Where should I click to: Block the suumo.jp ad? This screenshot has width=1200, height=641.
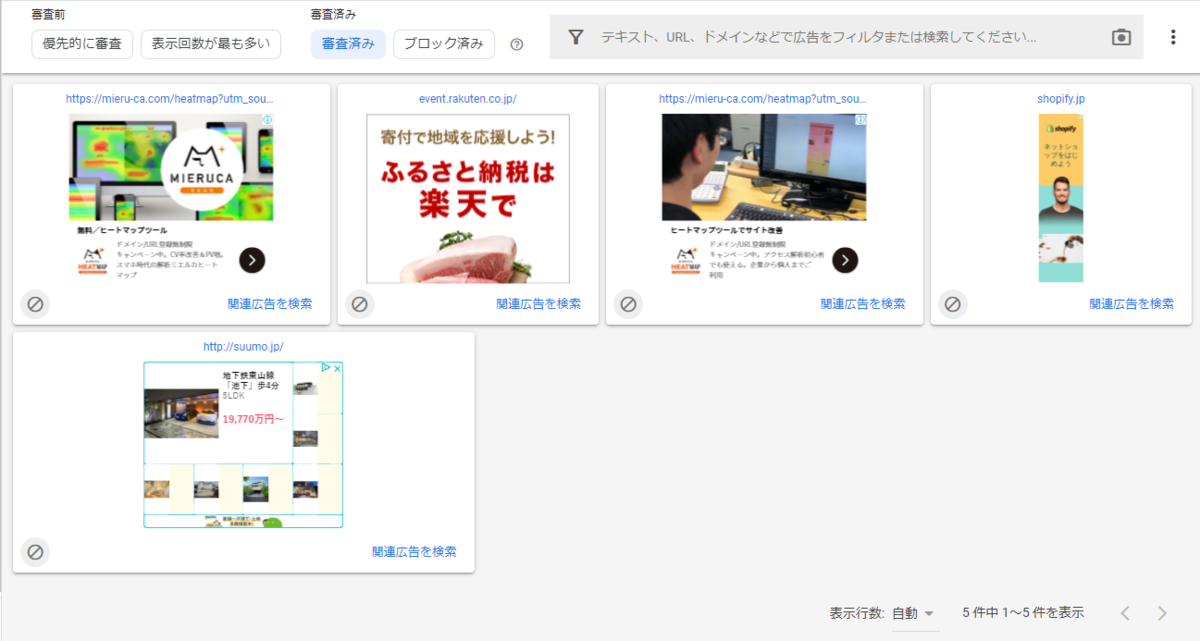[x=35, y=552]
